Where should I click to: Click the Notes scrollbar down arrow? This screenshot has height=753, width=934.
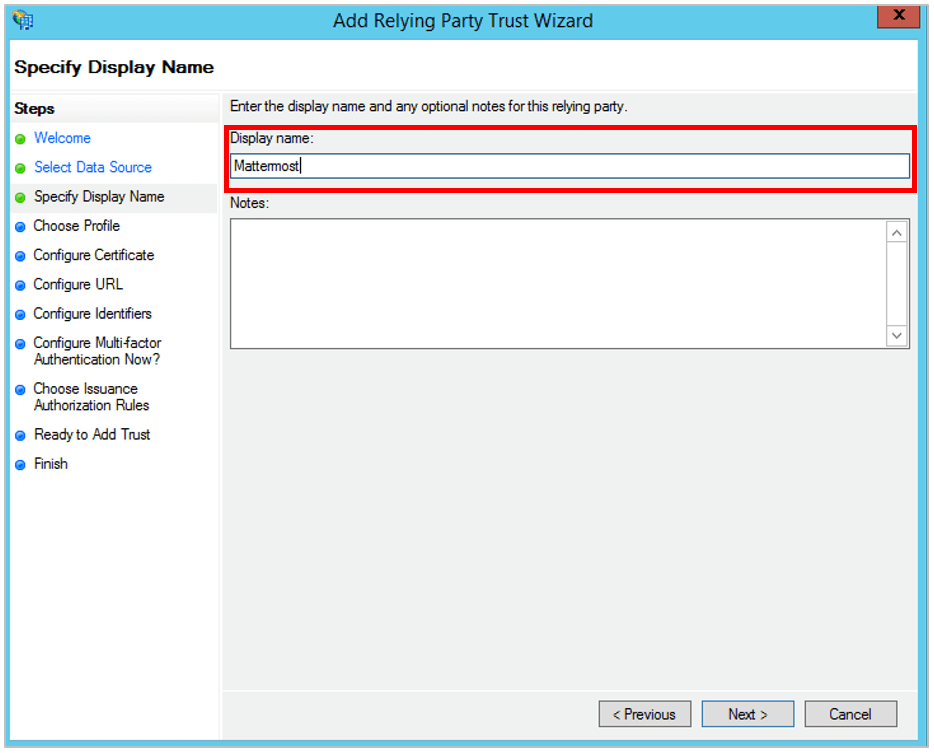[897, 336]
